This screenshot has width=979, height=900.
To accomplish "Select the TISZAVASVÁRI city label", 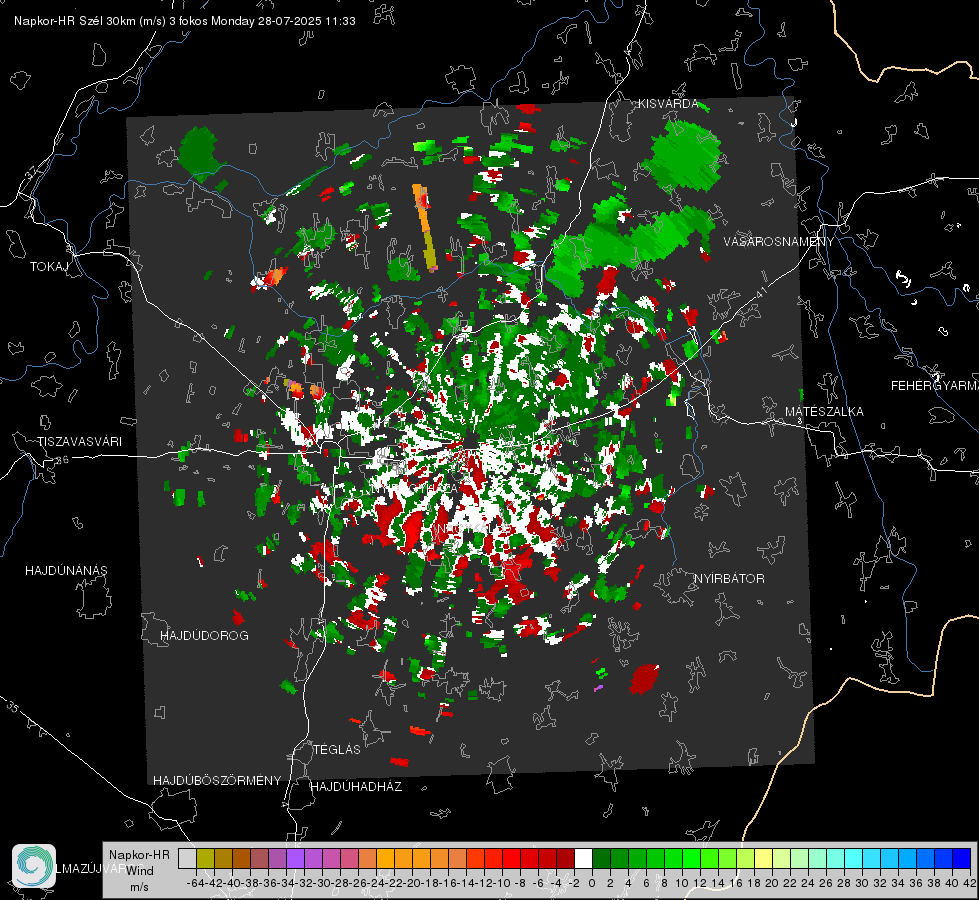I will [79, 442].
